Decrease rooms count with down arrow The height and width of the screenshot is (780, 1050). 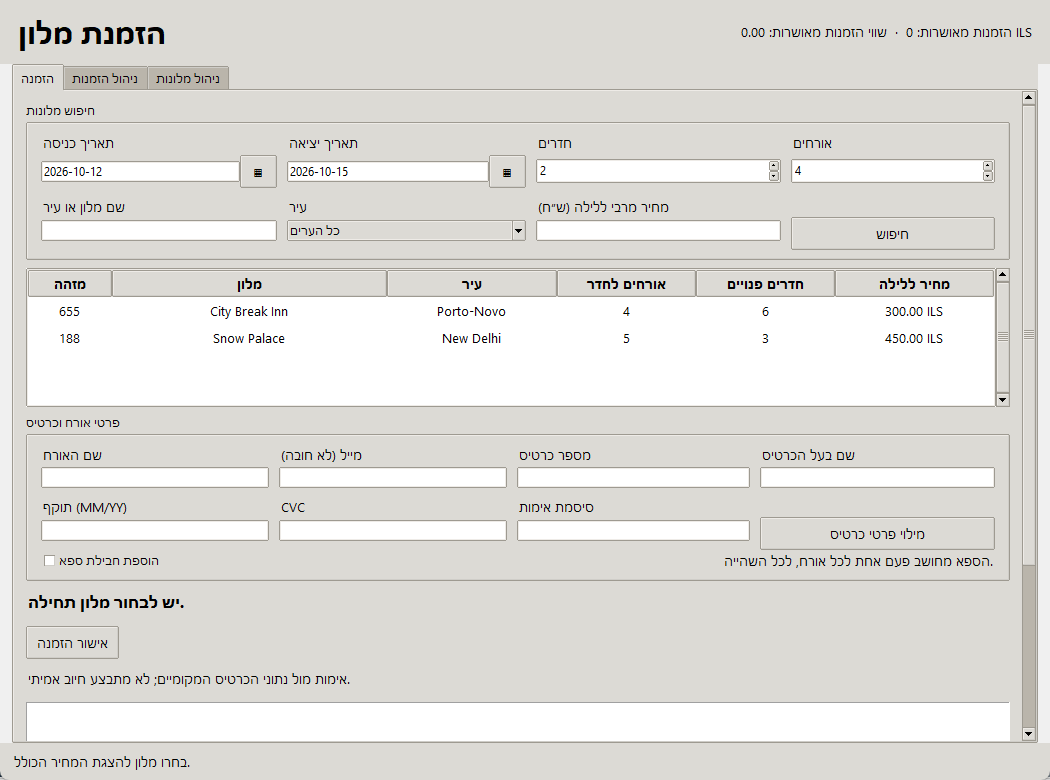click(774, 176)
